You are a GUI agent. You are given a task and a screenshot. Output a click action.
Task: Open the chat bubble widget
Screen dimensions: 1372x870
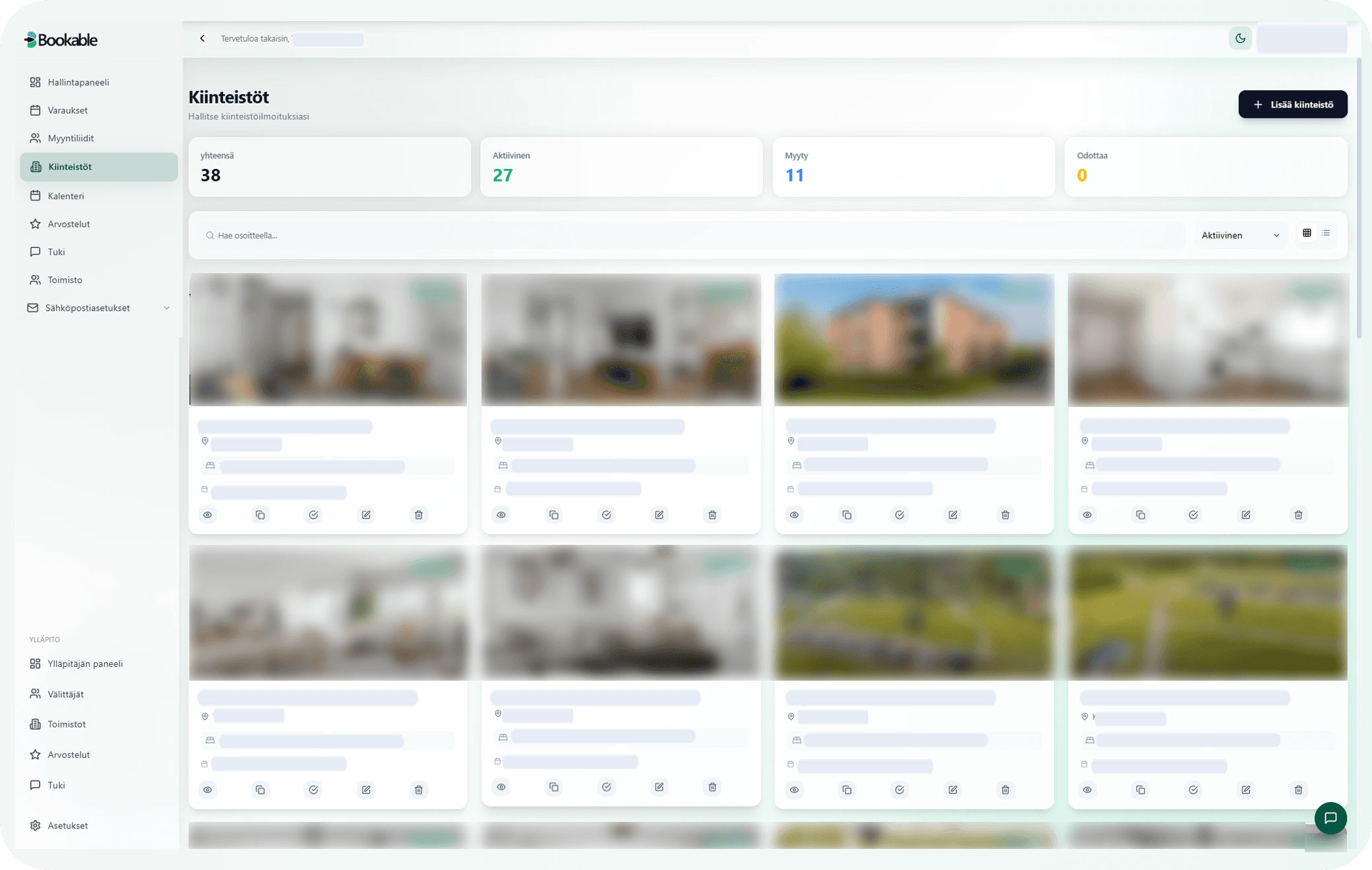pos(1330,818)
